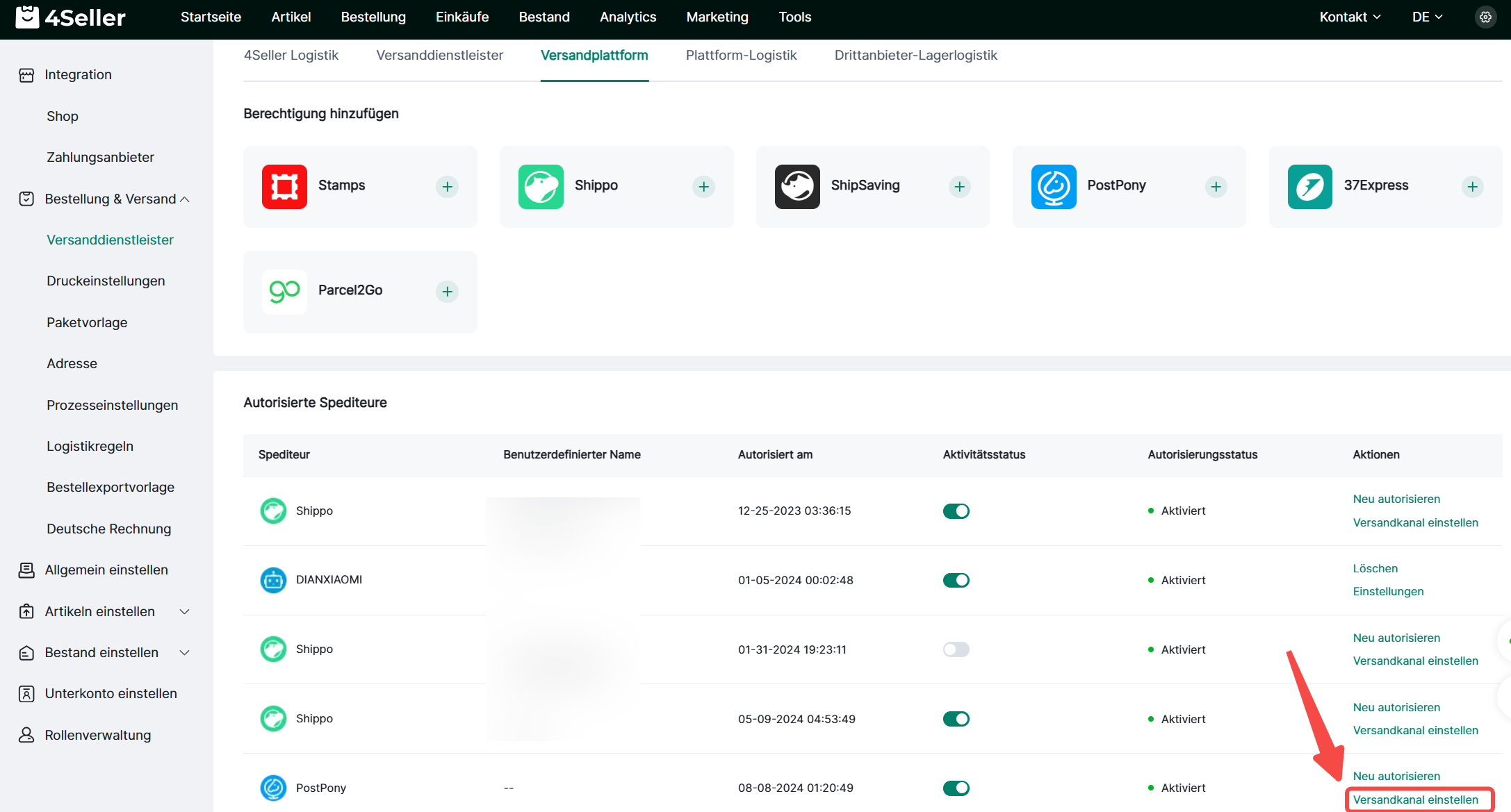Open the DE language dropdown
The height and width of the screenshot is (812, 1511).
[1427, 17]
